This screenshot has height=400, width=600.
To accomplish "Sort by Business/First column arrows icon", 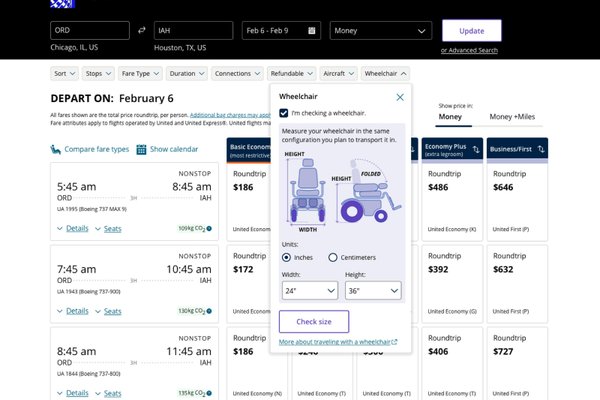I will pos(541,149).
